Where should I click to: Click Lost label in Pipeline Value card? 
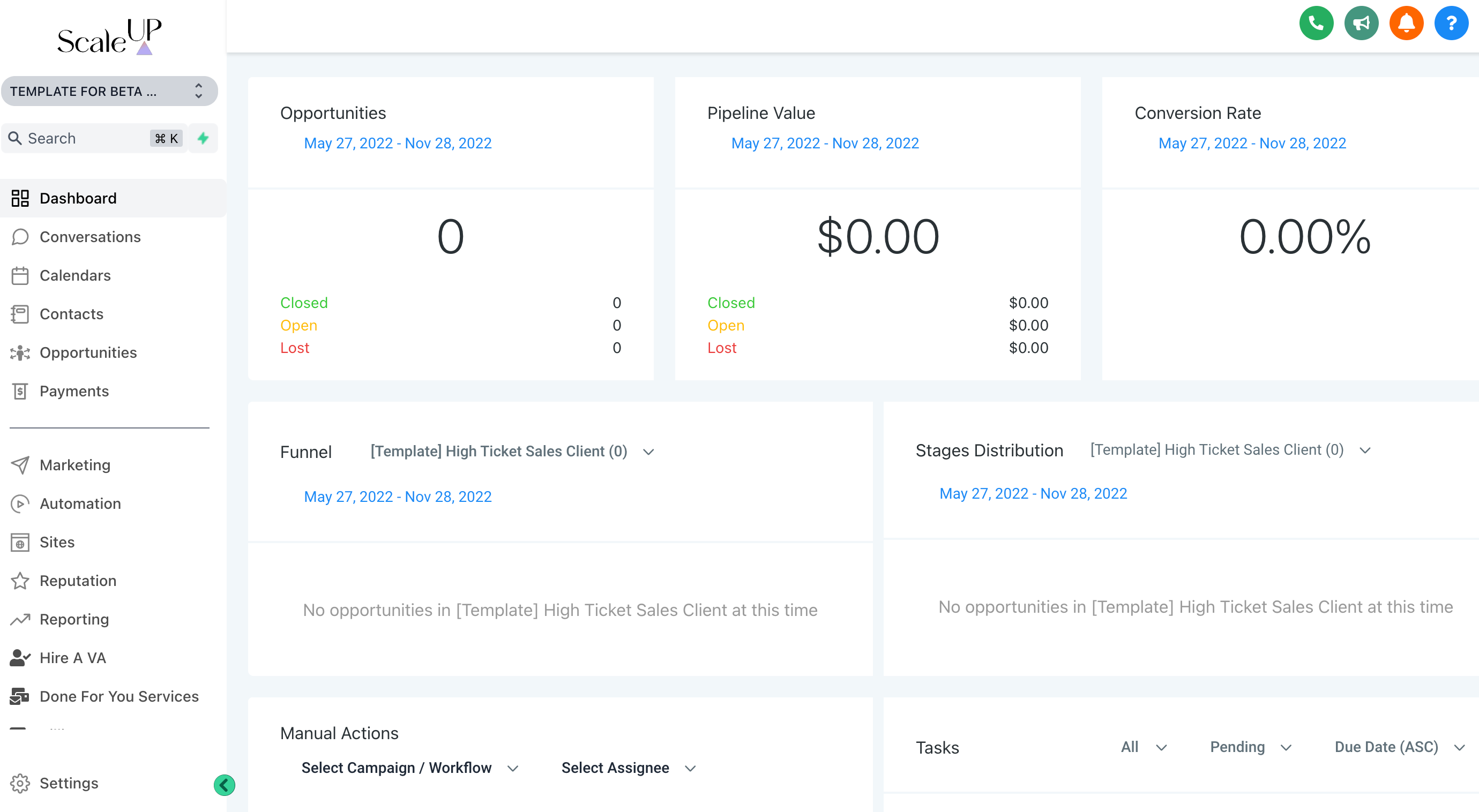pos(722,348)
